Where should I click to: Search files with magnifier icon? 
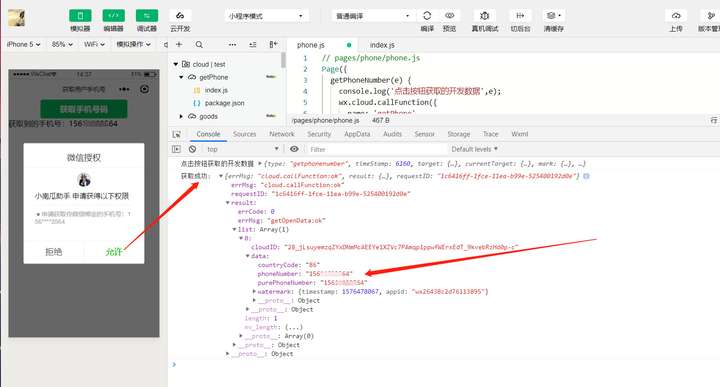click(199, 45)
